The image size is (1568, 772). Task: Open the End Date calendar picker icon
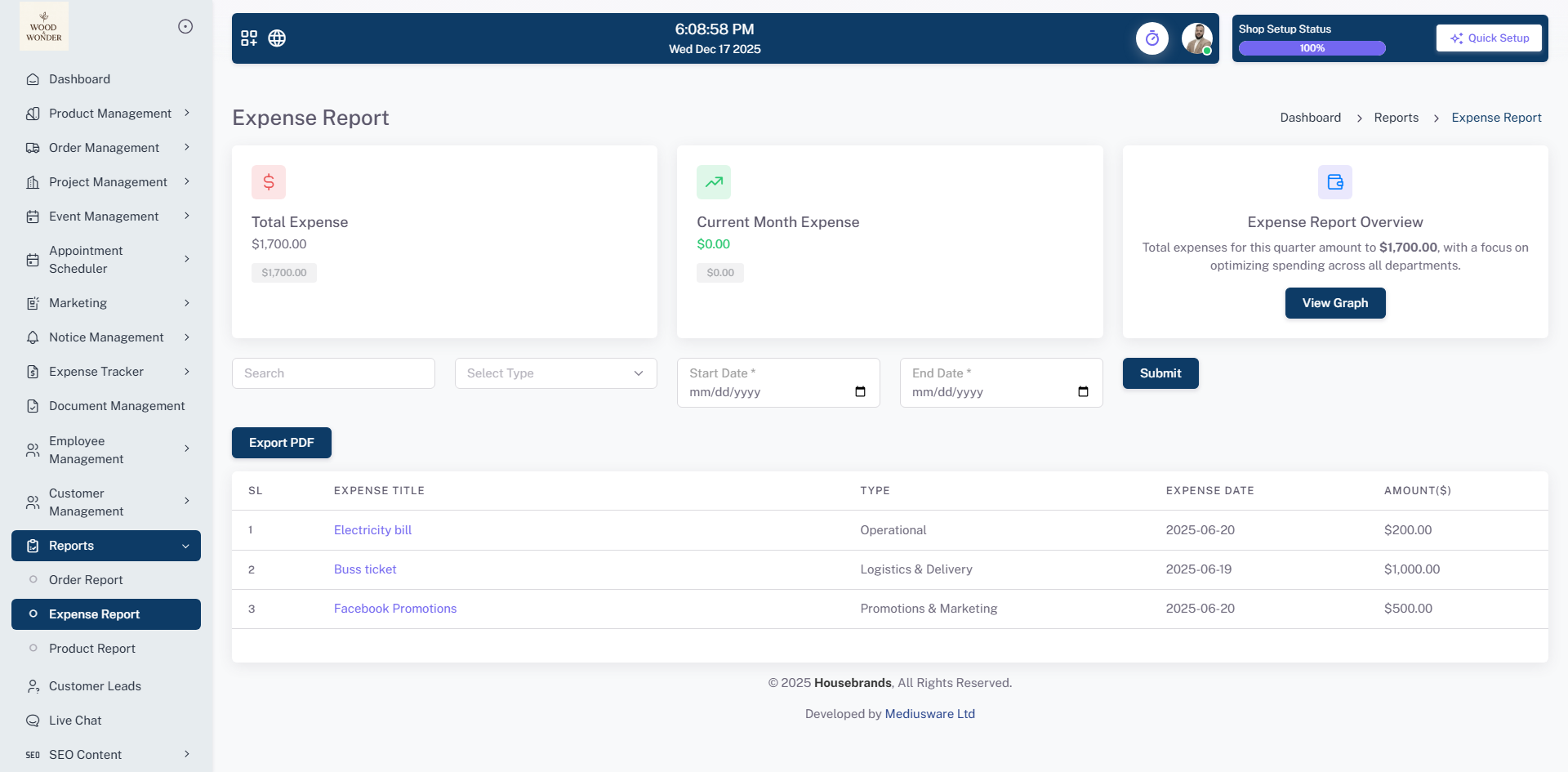pos(1083,392)
